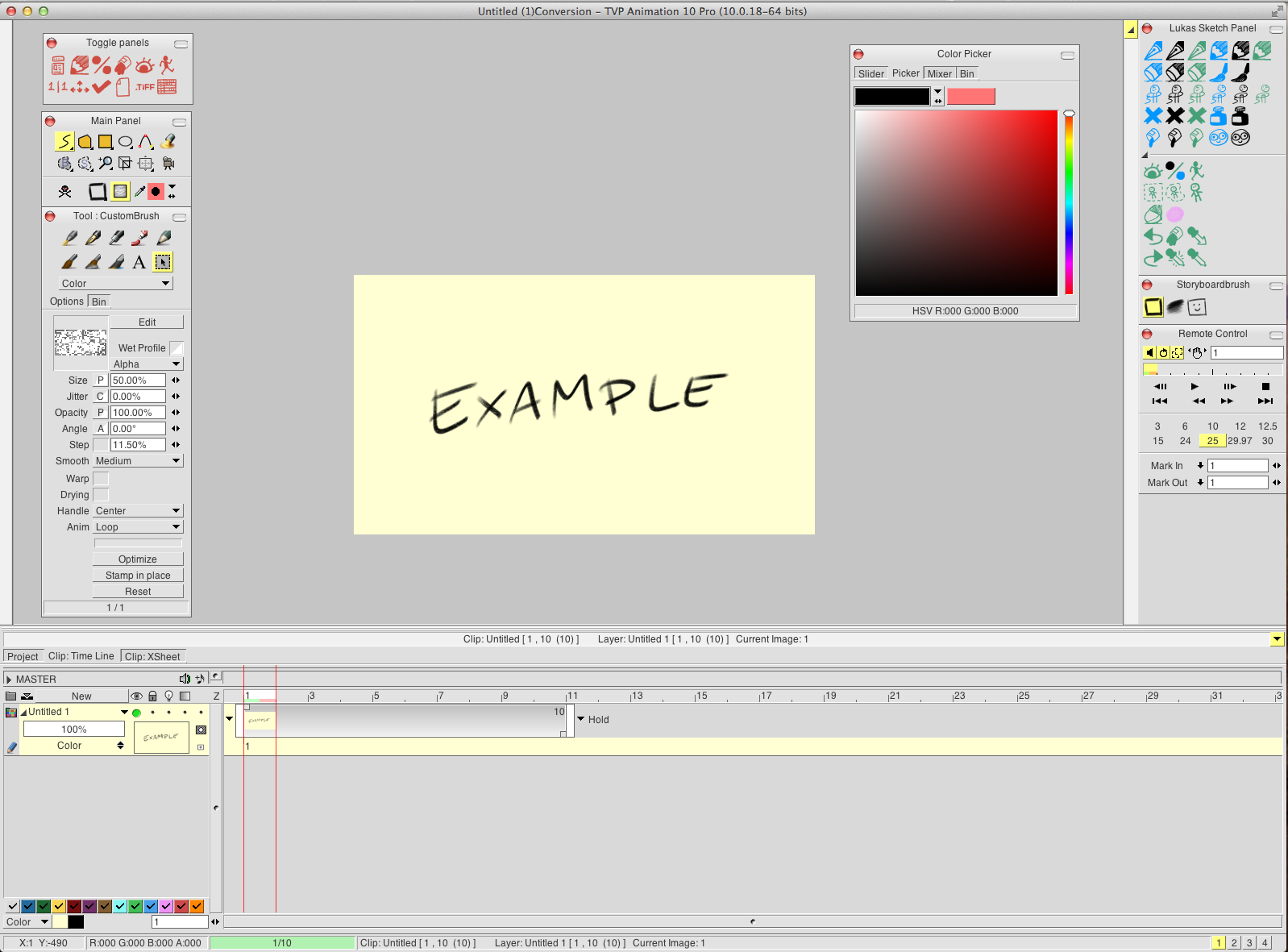1288x952 pixels.
Task: Click the Play button in Remote Control
Action: 1195,387
